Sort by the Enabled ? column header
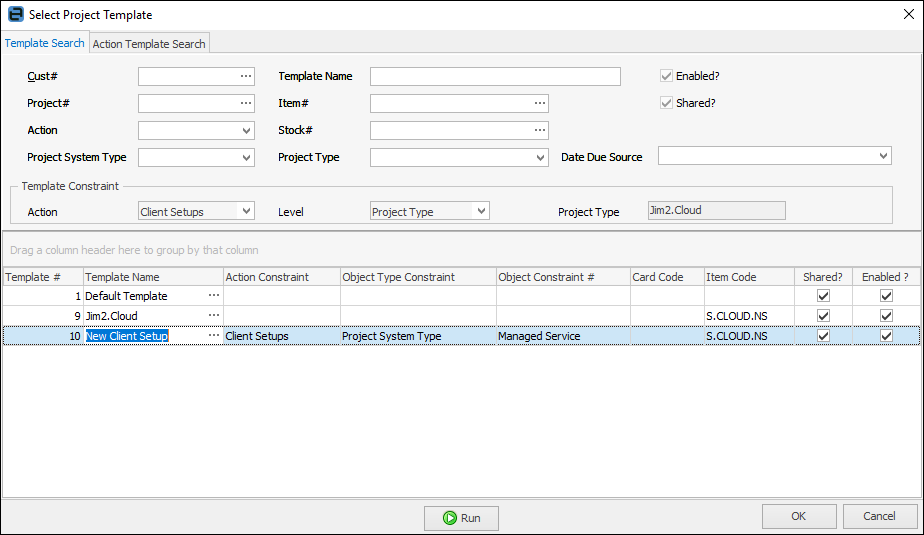Viewport: 924px width, 535px height. coord(886,277)
